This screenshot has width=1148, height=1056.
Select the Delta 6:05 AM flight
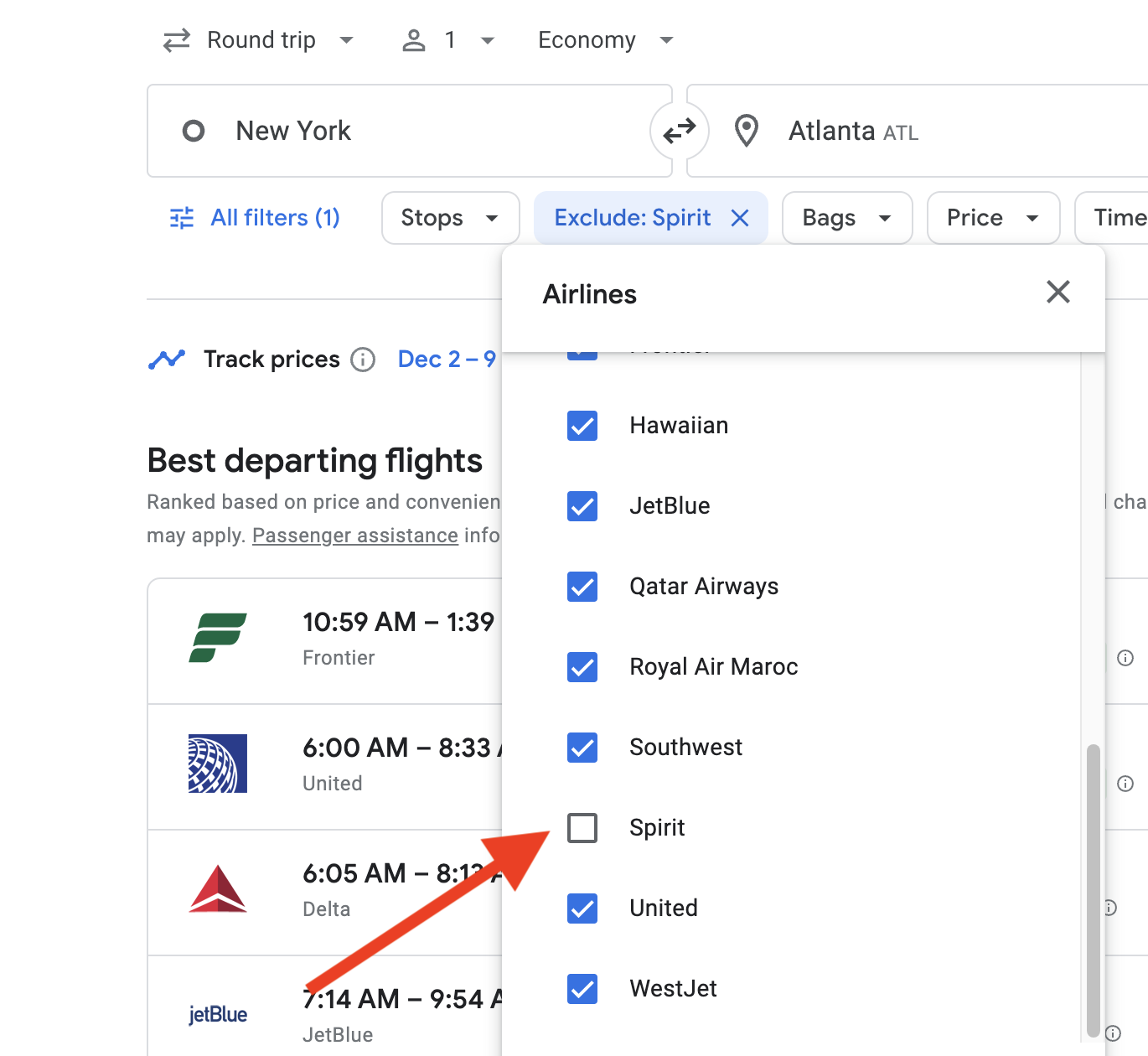(x=325, y=893)
